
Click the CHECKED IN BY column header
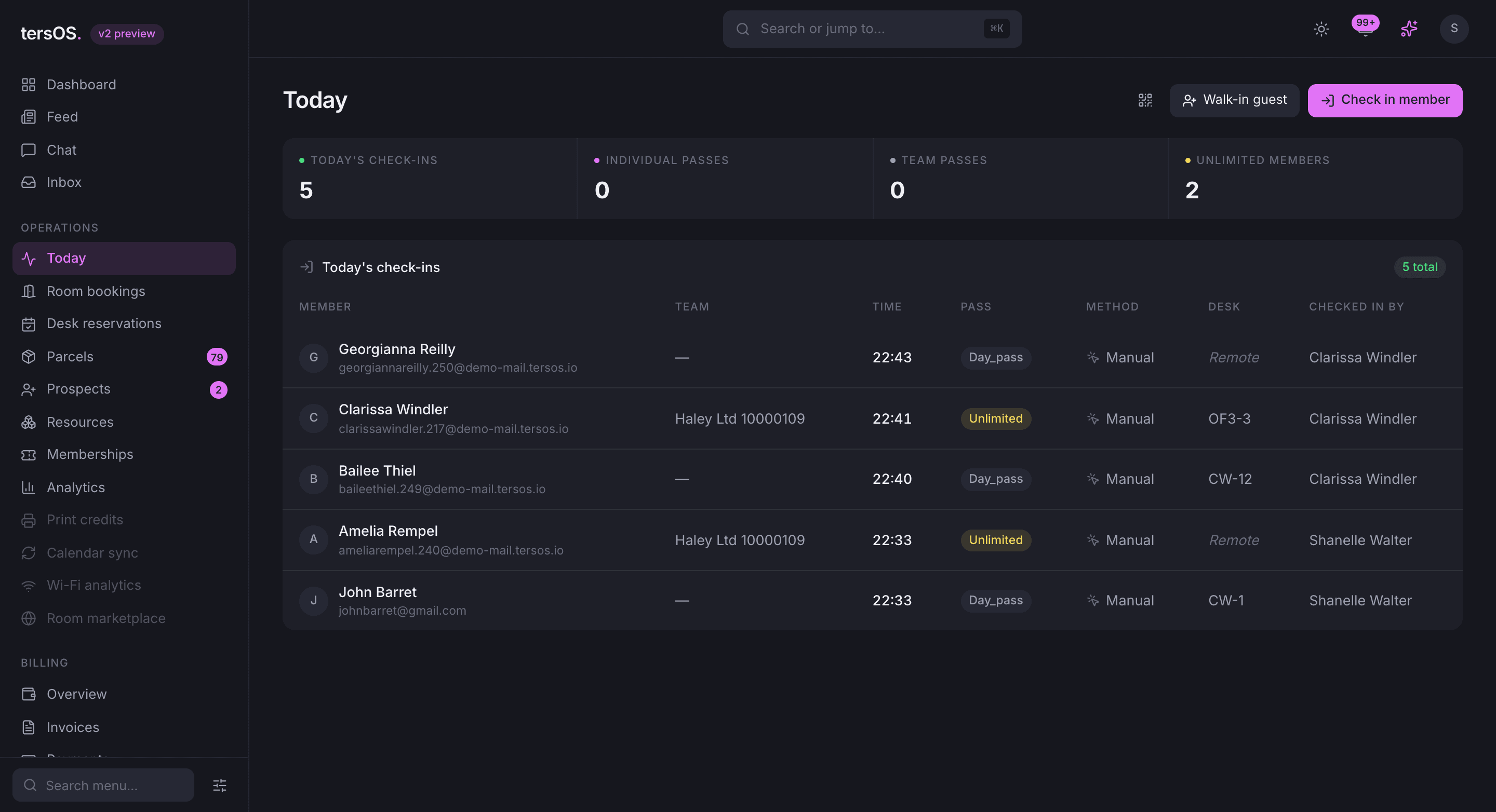[x=1356, y=306]
